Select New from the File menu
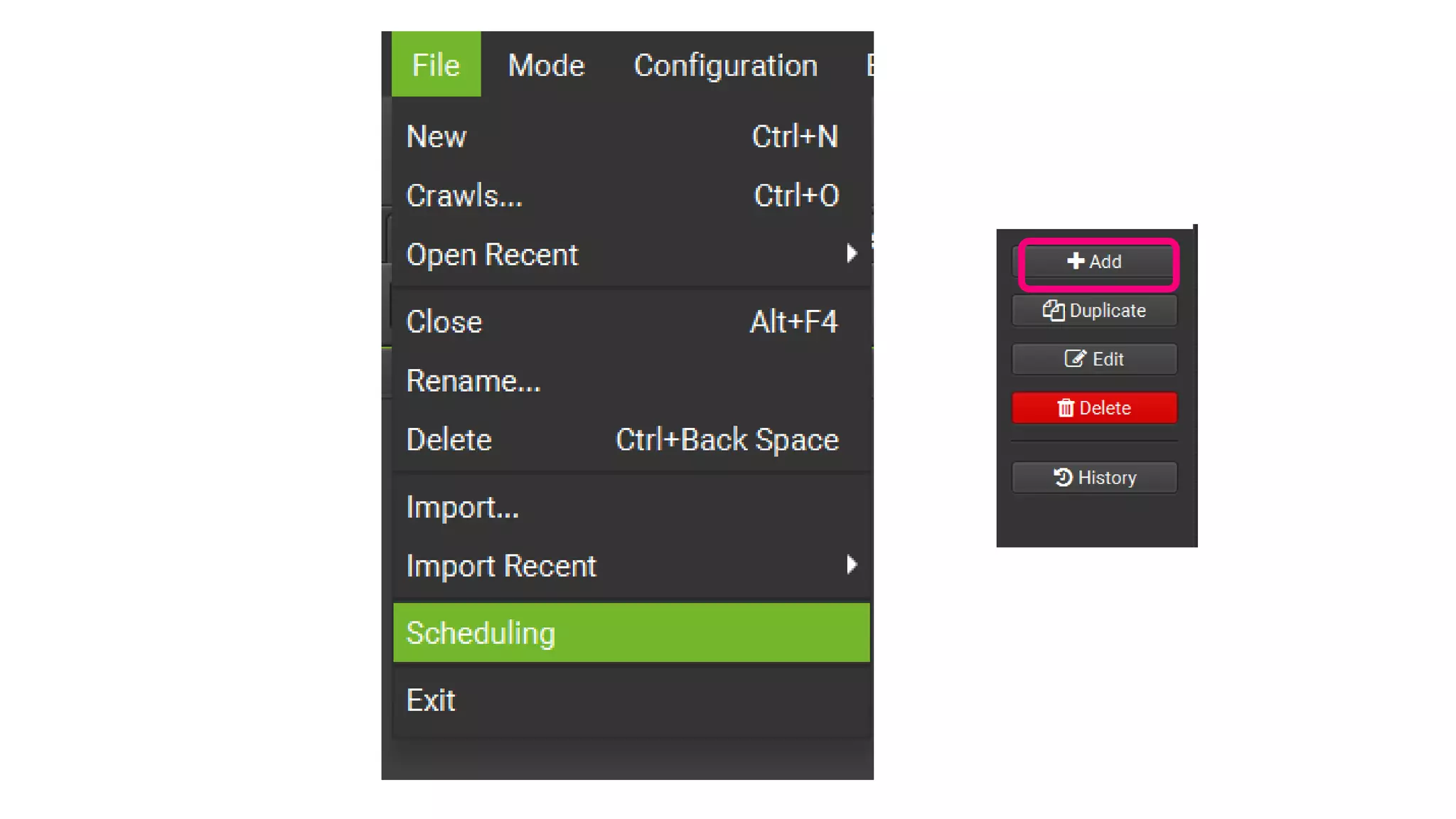Screen dimensions: 1456x819 pos(437,136)
